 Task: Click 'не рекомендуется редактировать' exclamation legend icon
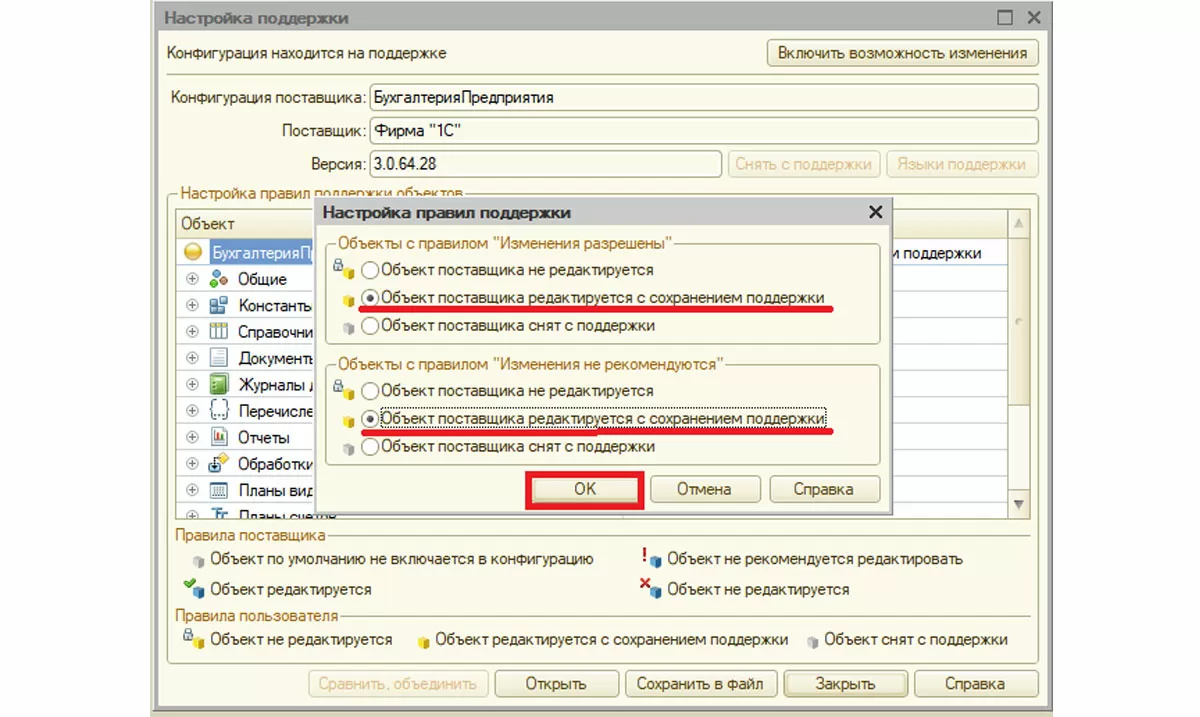(x=651, y=557)
